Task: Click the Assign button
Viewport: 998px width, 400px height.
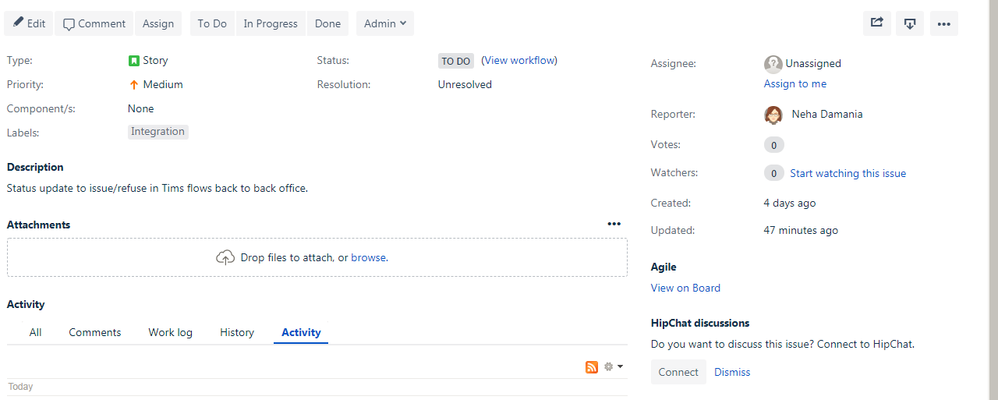Action: pos(158,24)
